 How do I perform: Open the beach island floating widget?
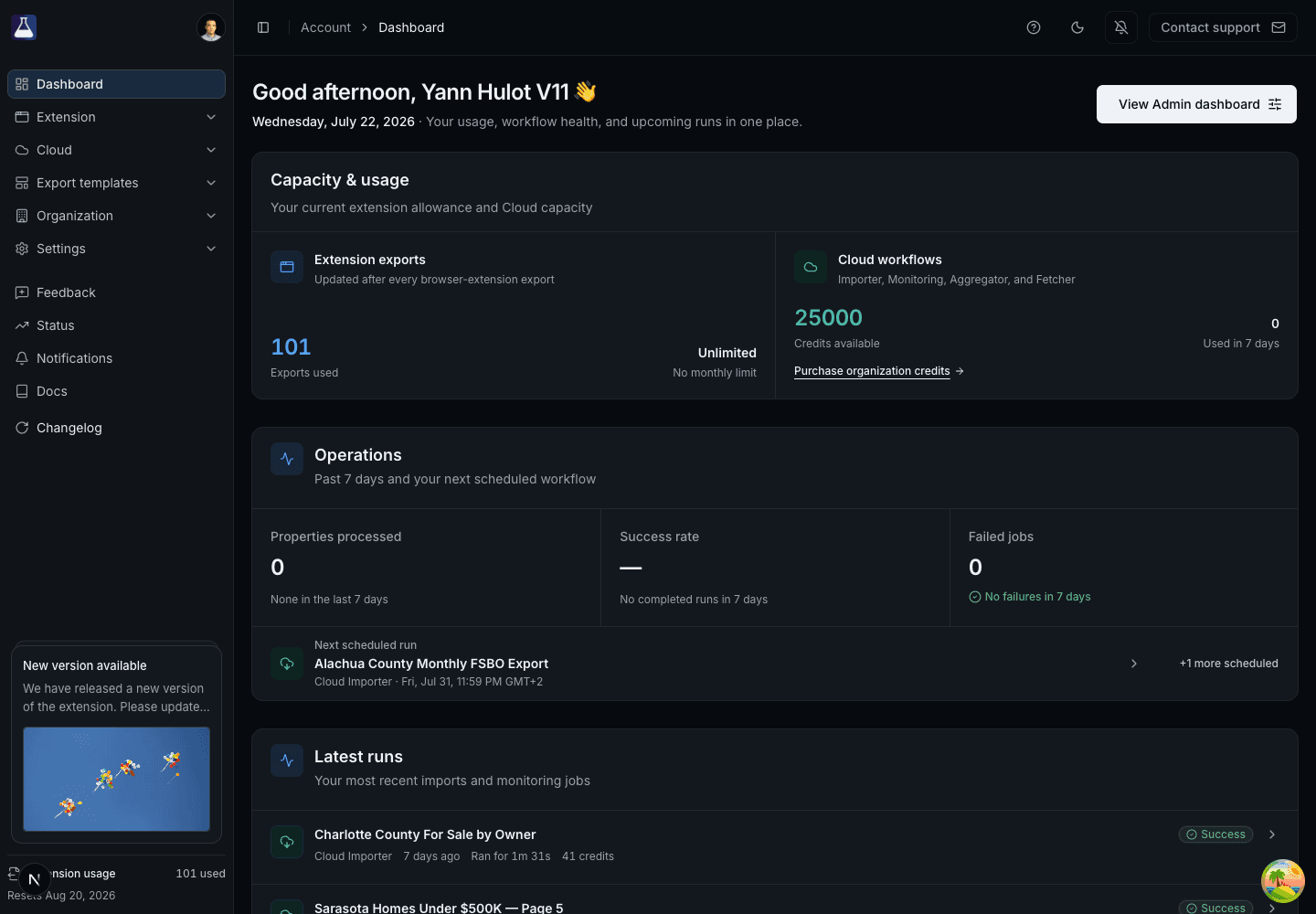point(1283,881)
